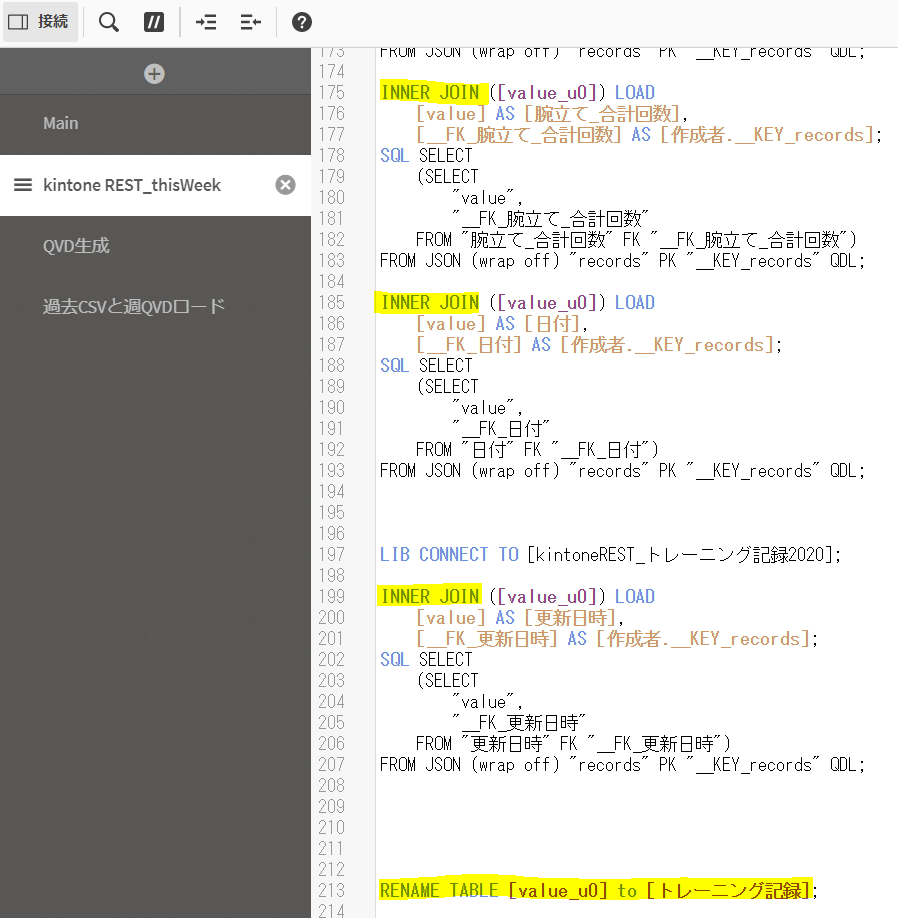
Task: Open the search magnifier in toolbar
Action: pyautogui.click(x=109, y=22)
